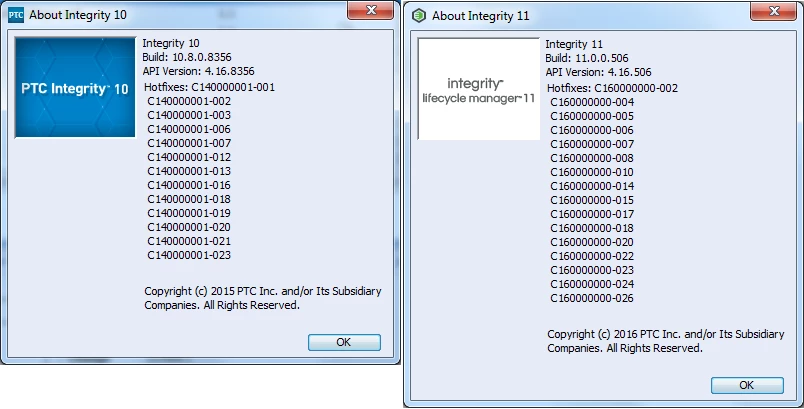Select the 'API Version: 4.16.8356' text

click(198, 71)
